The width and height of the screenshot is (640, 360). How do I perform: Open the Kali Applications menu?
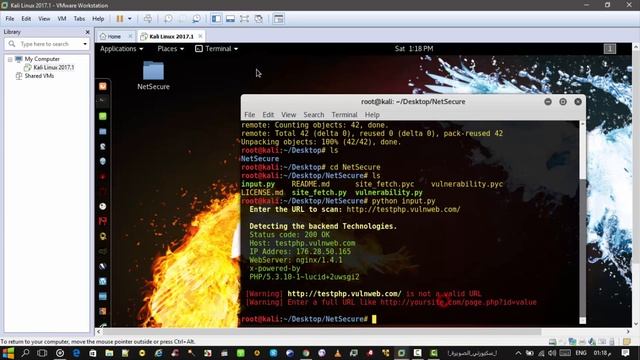click(x=122, y=49)
